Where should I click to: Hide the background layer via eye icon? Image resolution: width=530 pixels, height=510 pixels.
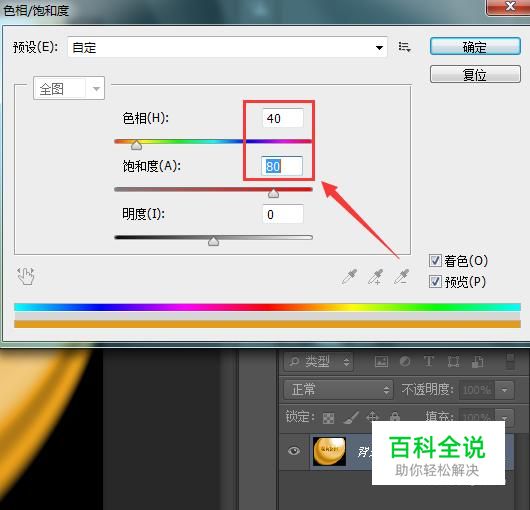click(294, 451)
